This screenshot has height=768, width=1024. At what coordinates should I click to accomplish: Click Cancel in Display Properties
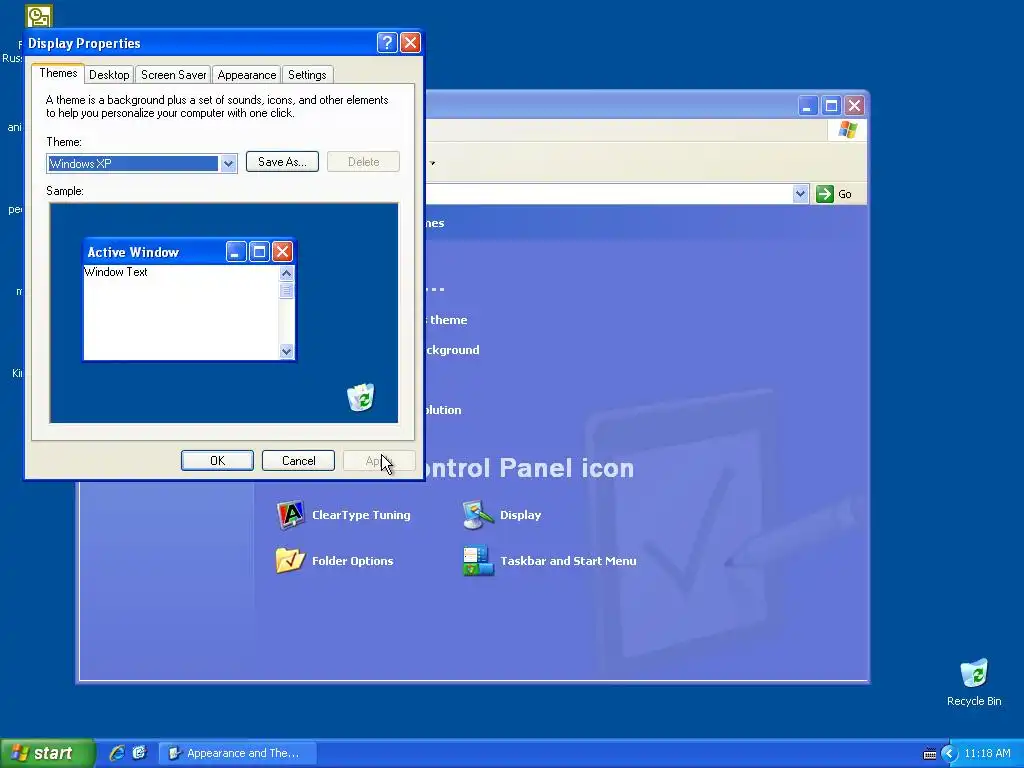298,460
